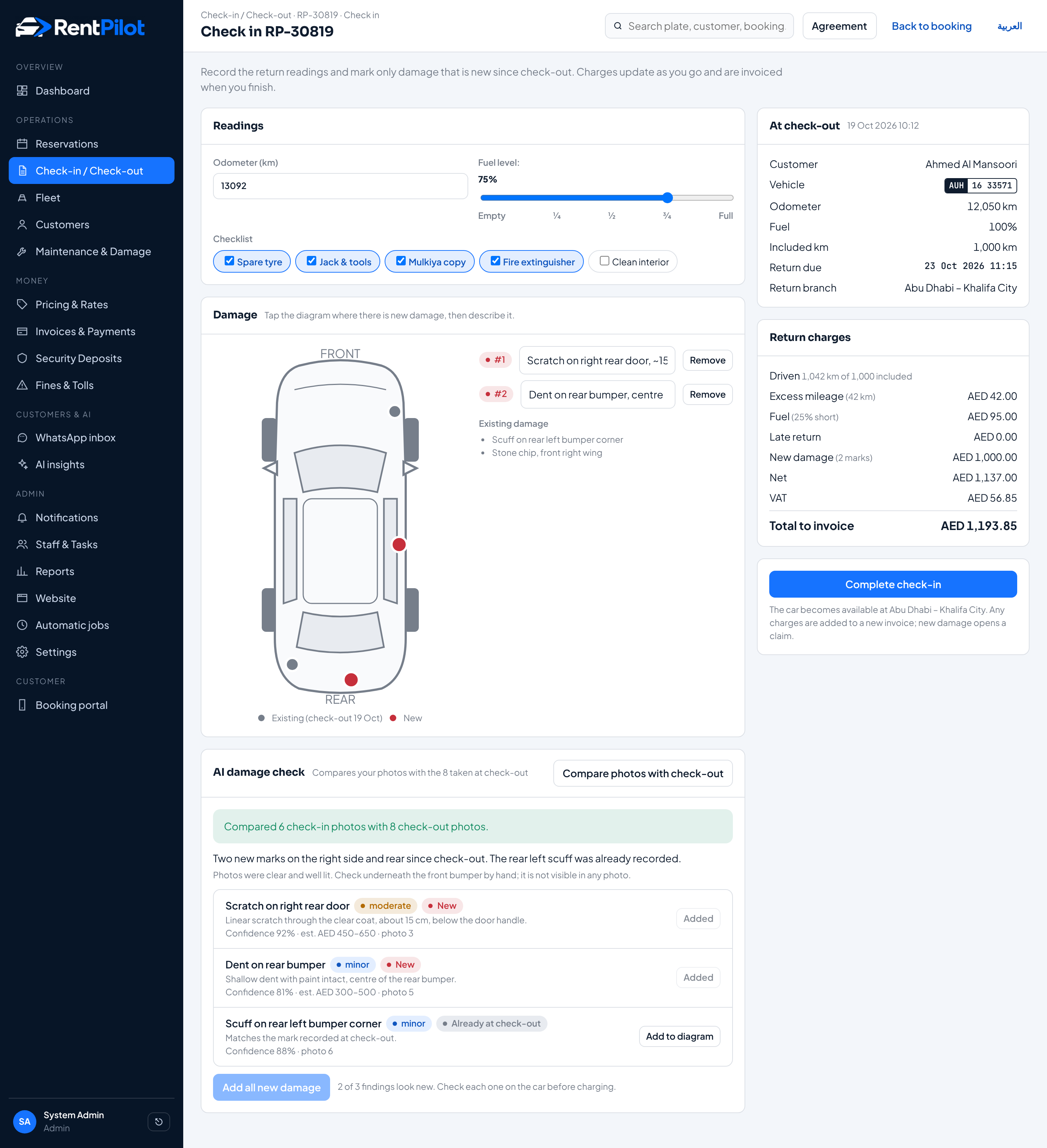Click the red damage dot on right rear door
1047x1148 pixels.
[399, 545]
